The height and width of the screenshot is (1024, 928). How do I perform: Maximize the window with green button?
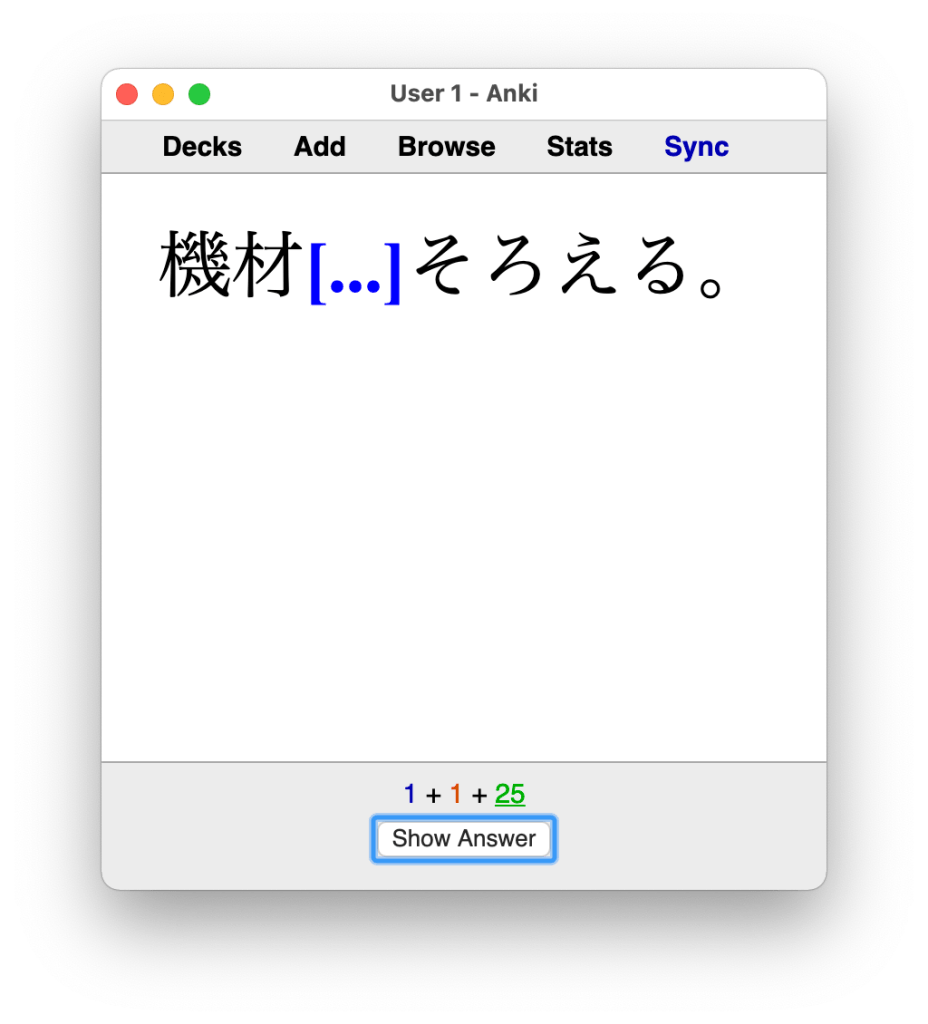[199, 94]
